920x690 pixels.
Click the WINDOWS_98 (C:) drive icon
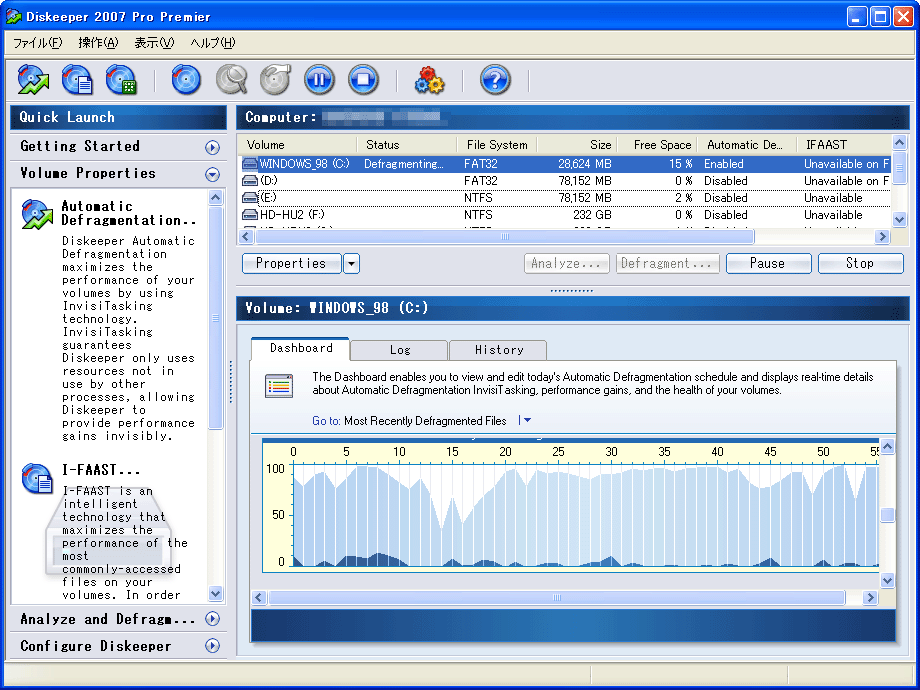click(250, 164)
